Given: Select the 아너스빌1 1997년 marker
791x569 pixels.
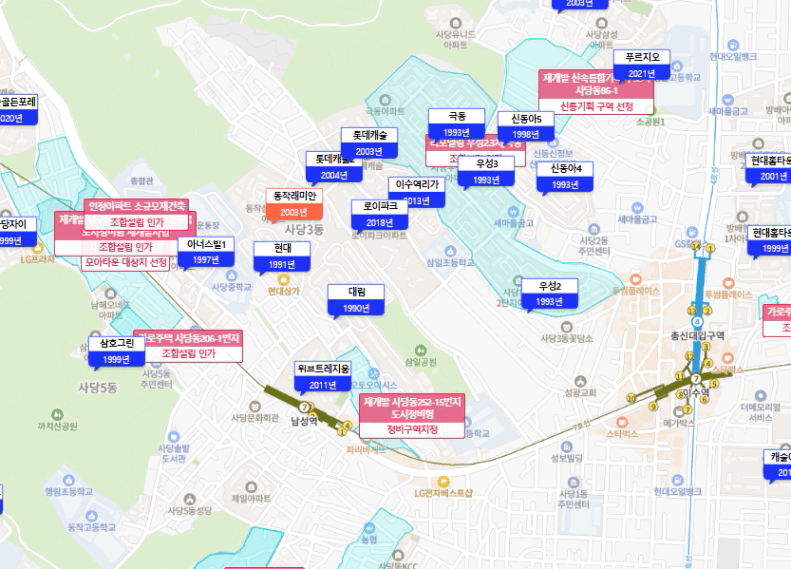Looking at the screenshot, I should 206,252.
